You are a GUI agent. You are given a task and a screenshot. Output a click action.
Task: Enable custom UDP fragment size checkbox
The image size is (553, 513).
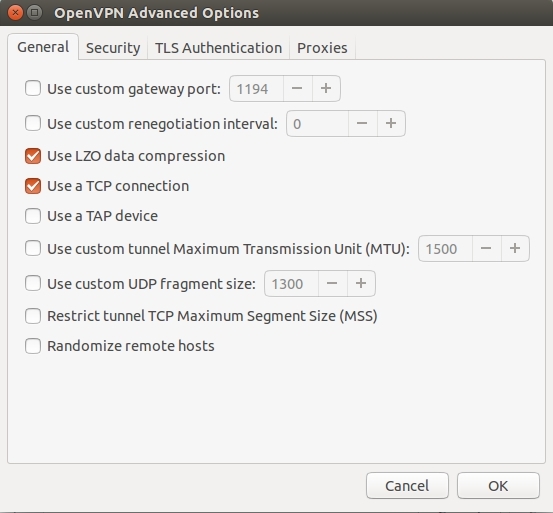(33, 283)
